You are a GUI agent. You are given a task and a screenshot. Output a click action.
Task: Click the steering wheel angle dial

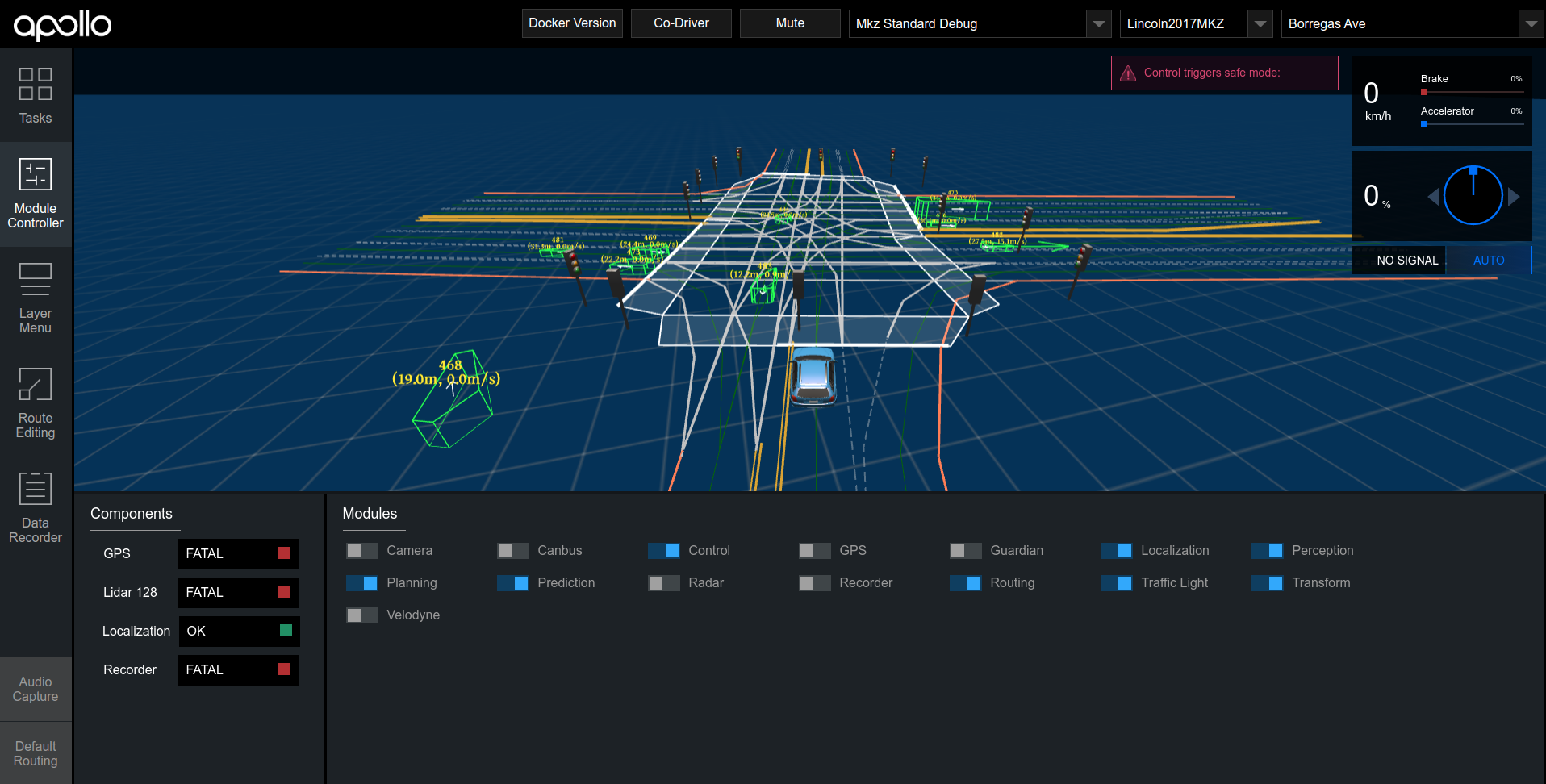tap(1473, 195)
